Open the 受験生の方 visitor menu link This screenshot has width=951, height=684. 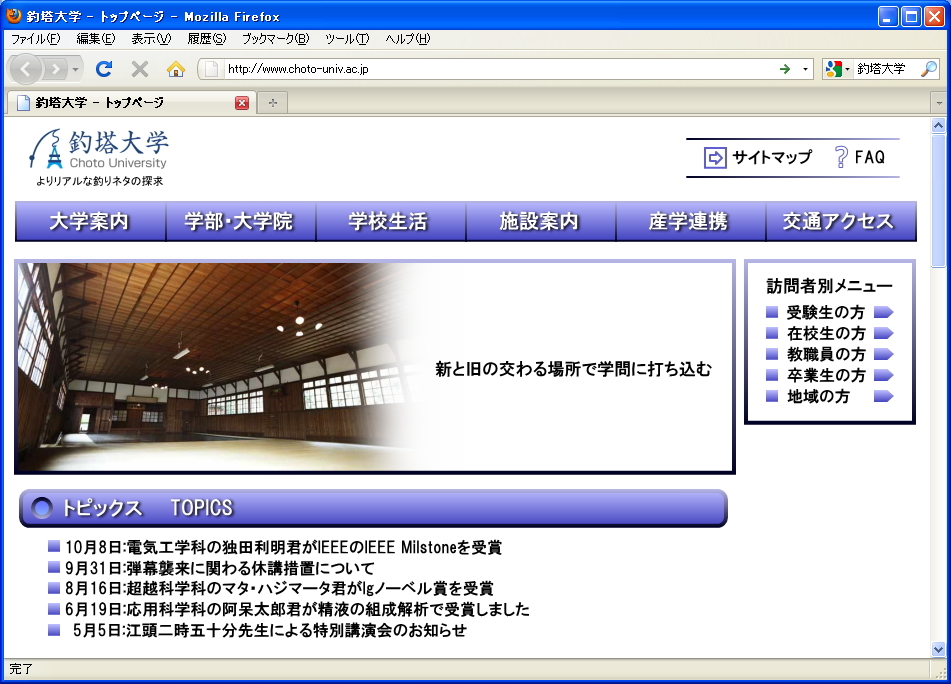(826, 312)
